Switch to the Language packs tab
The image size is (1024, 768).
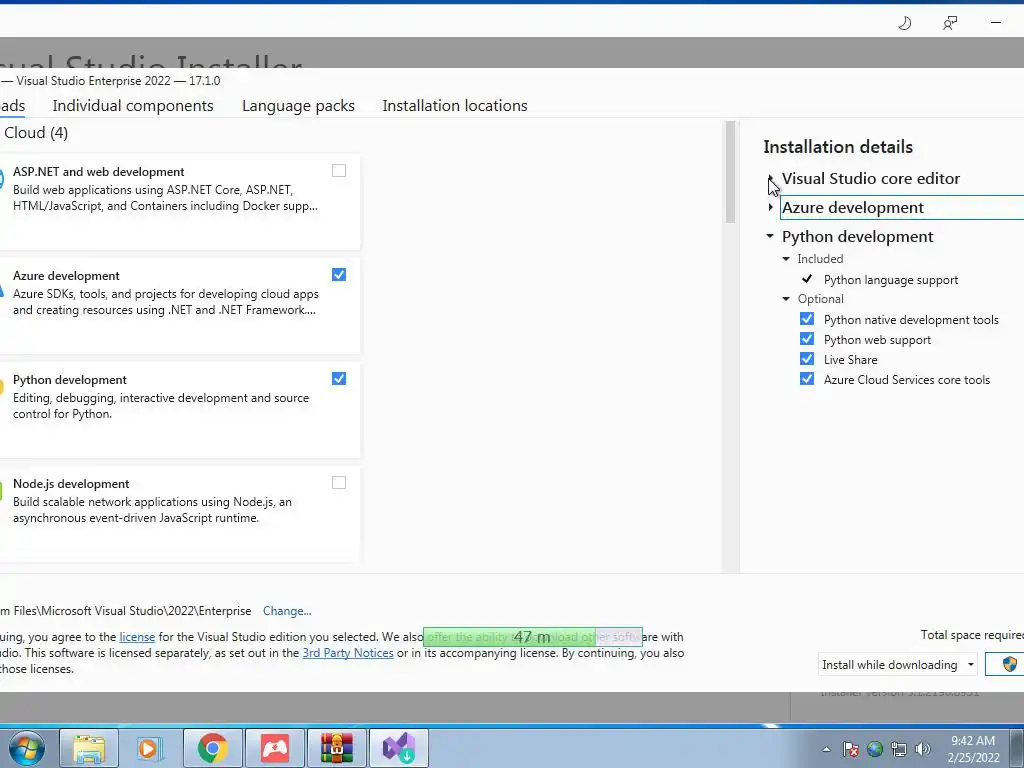click(x=298, y=106)
